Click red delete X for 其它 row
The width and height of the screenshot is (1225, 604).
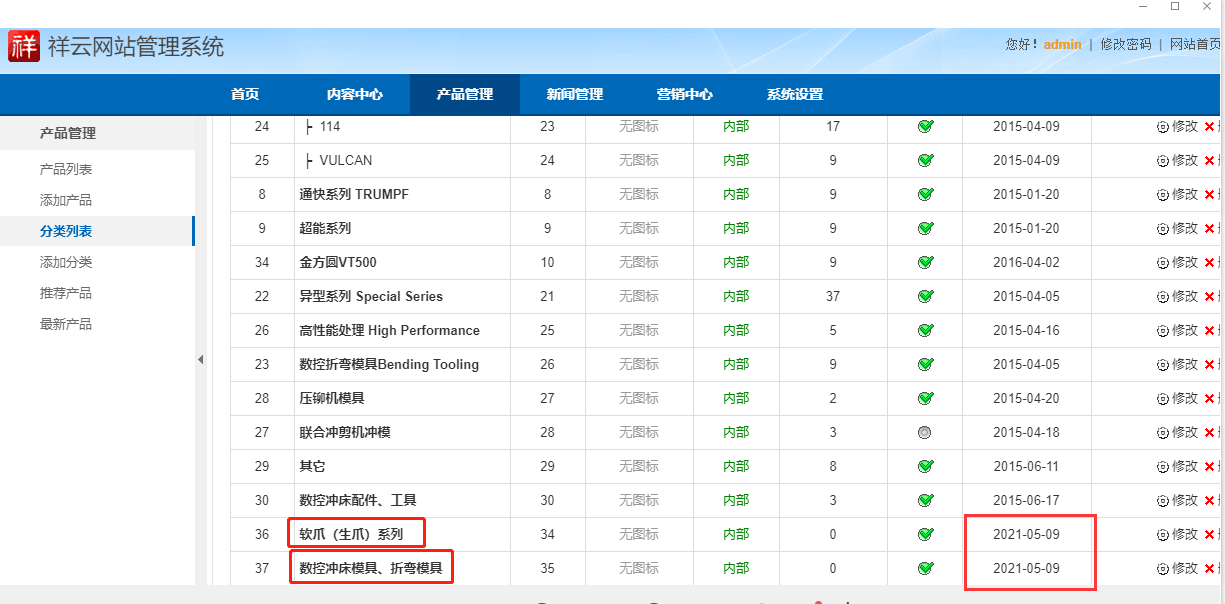pos(1209,467)
